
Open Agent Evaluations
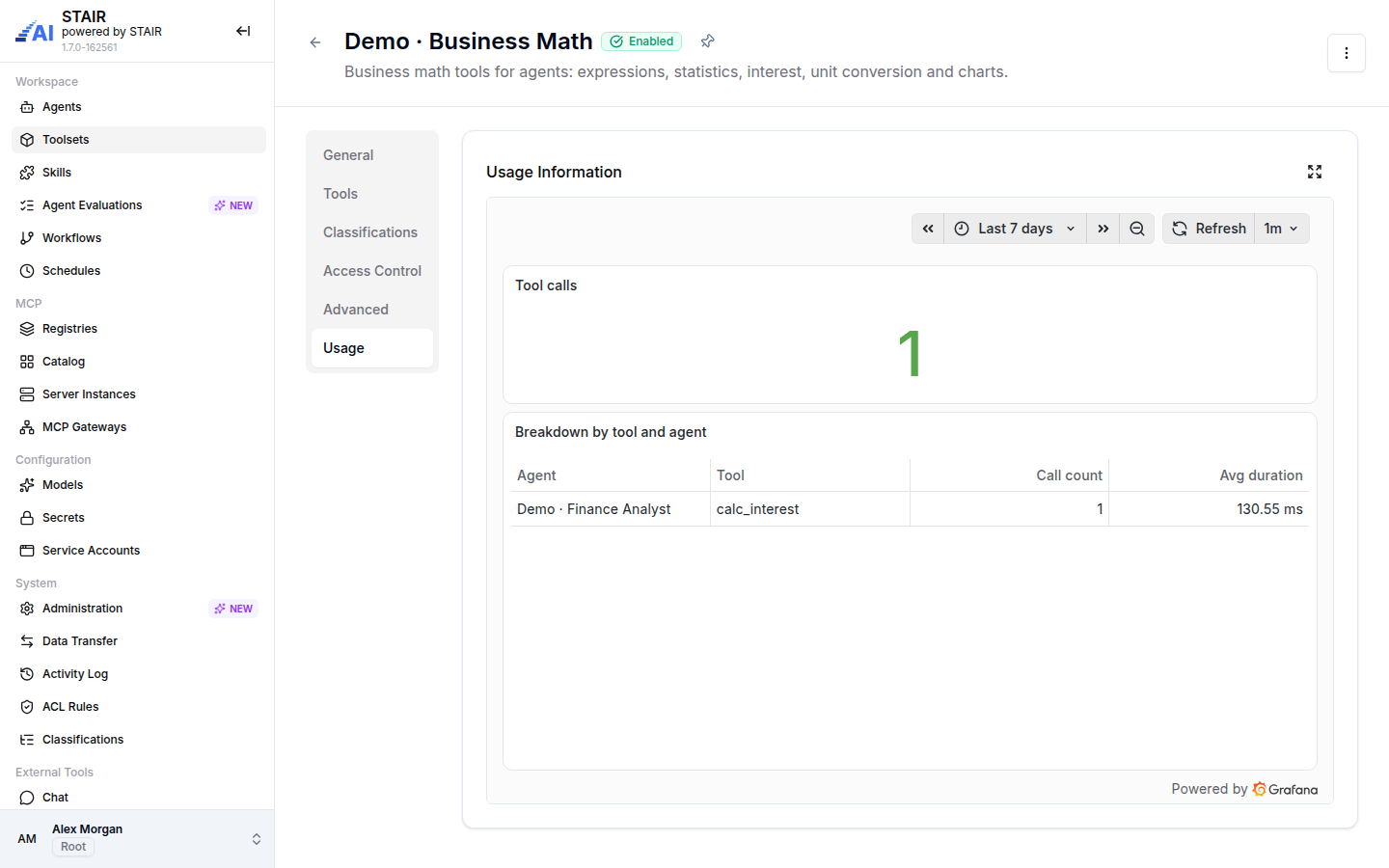pos(139,205)
